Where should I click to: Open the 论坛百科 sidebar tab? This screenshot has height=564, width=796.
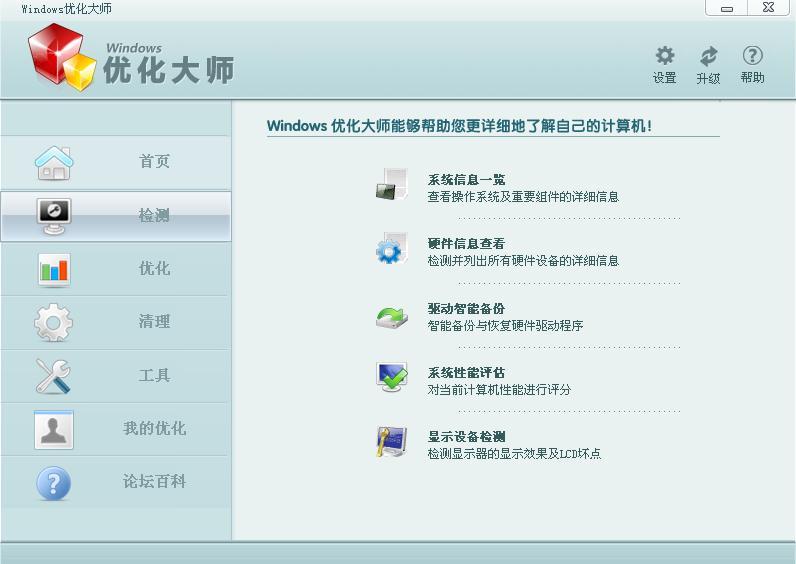pyautogui.click(x=116, y=482)
